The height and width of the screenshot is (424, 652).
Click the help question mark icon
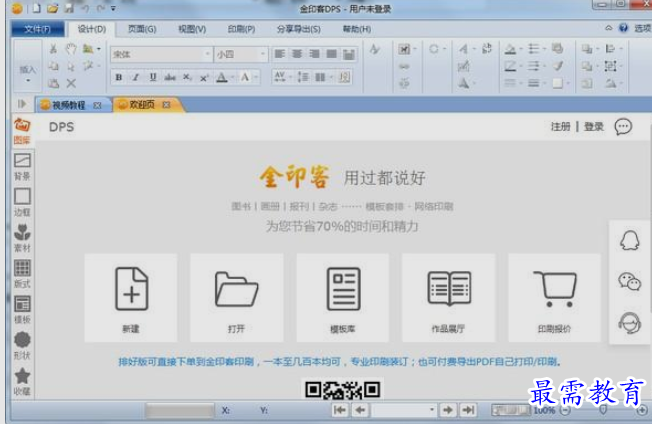coord(623,28)
